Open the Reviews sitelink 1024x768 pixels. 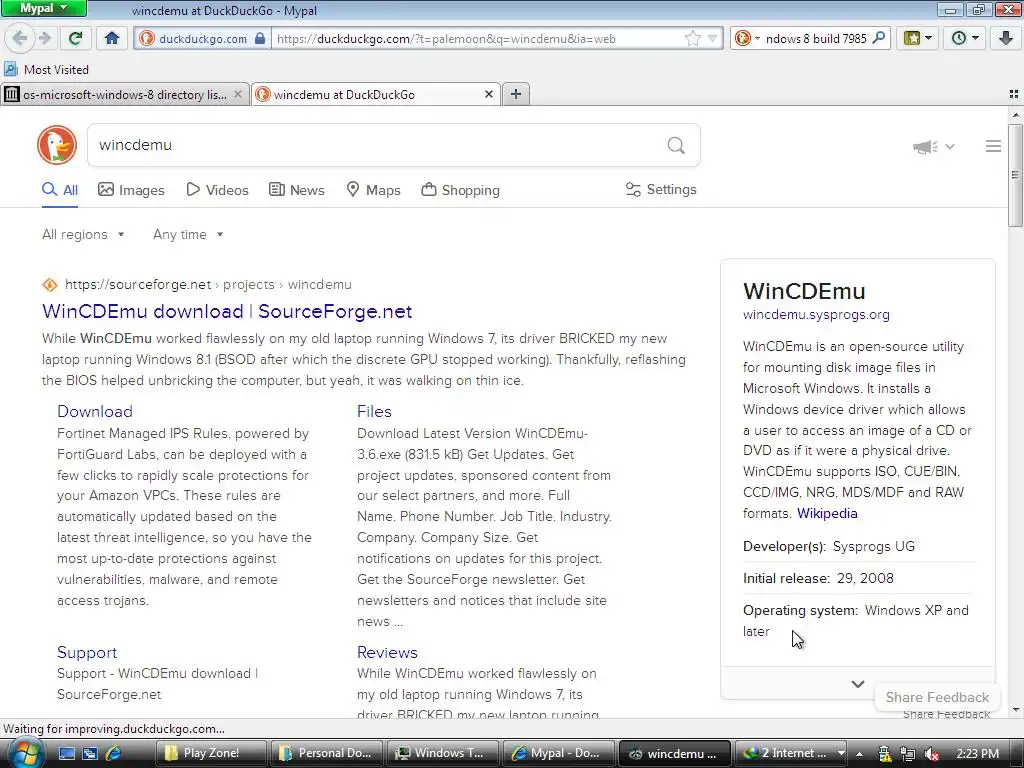pos(387,652)
